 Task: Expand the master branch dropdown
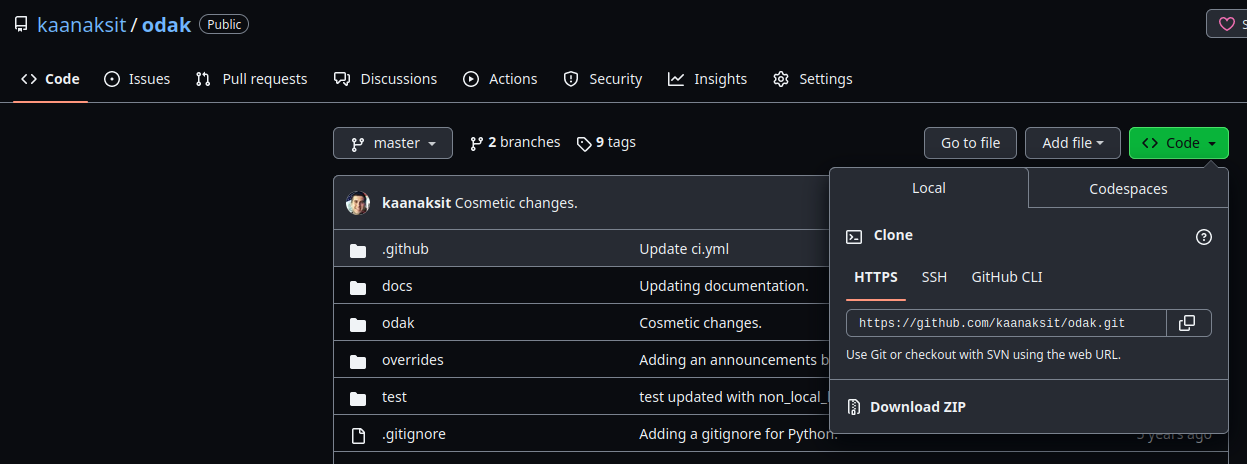[393, 143]
